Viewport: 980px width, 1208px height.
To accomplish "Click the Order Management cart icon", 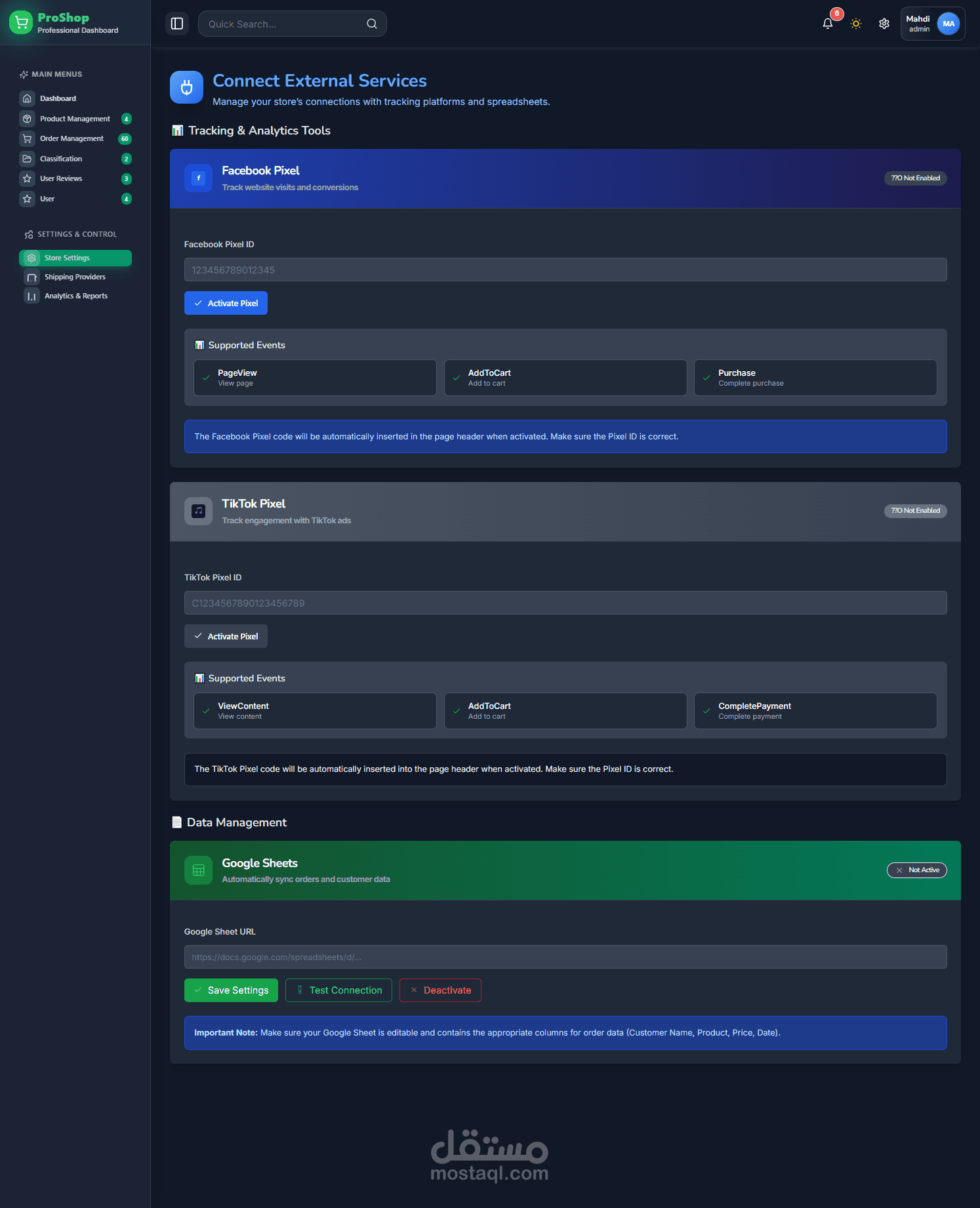I will click(27, 138).
